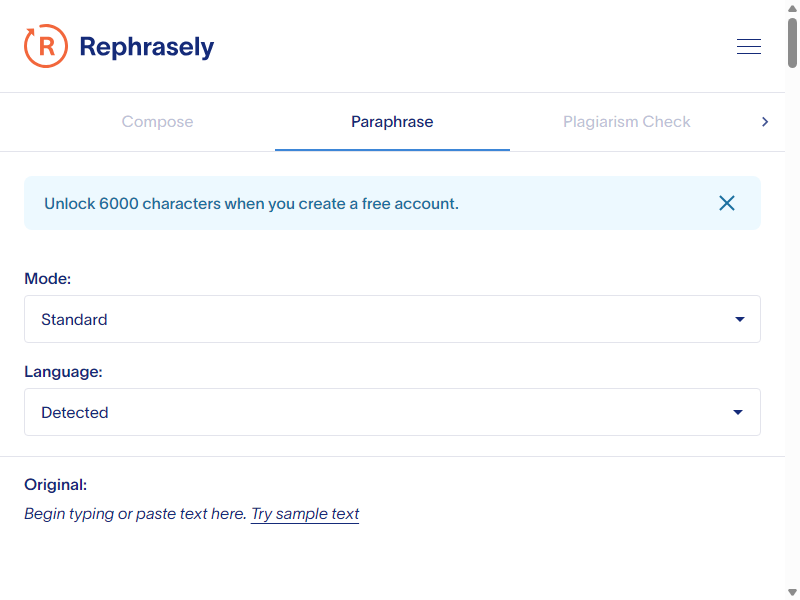Switch to the Plagiarism Check tab
Viewport: 800px width, 600px height.
point(627,122)
